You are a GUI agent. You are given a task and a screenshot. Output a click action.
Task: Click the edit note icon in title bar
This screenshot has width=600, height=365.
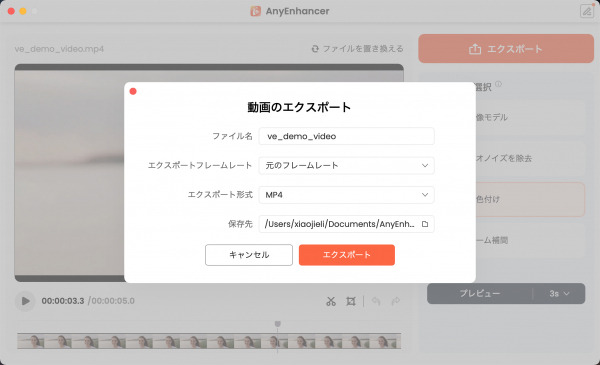587,11
